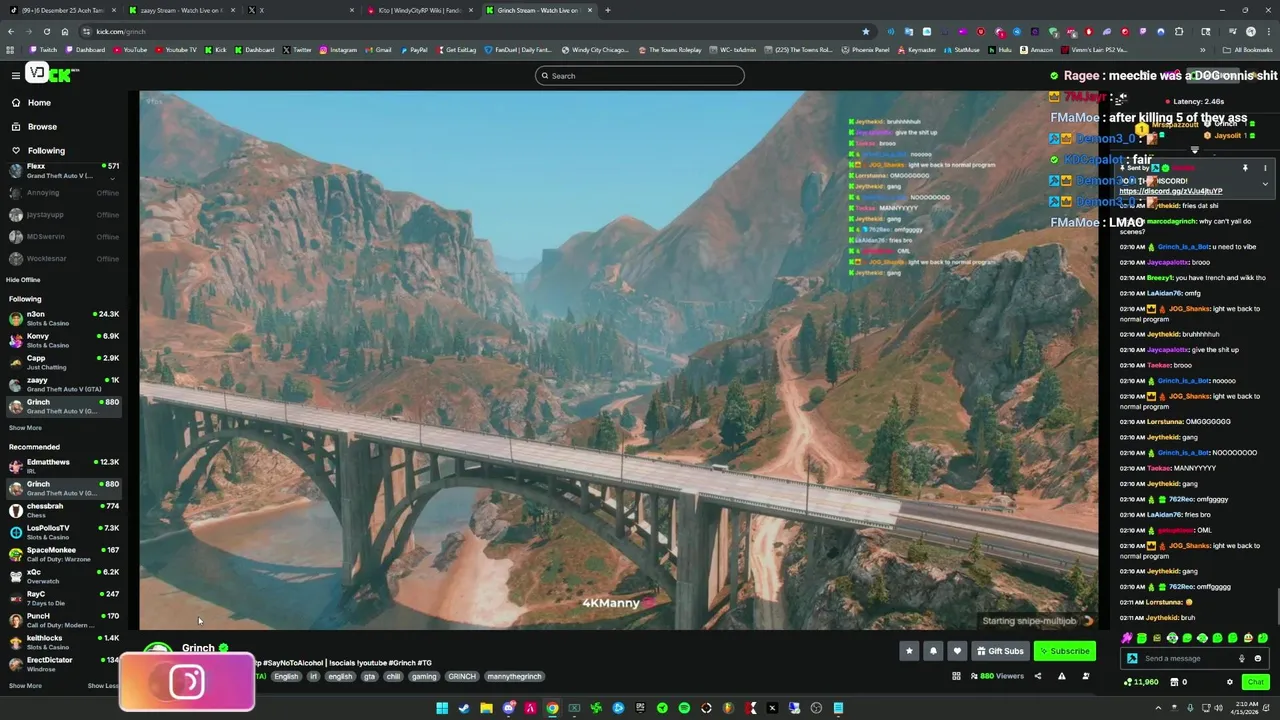Open the Chrome three-dot menu
The image size is (1280, 720).
coord(1269,31)
